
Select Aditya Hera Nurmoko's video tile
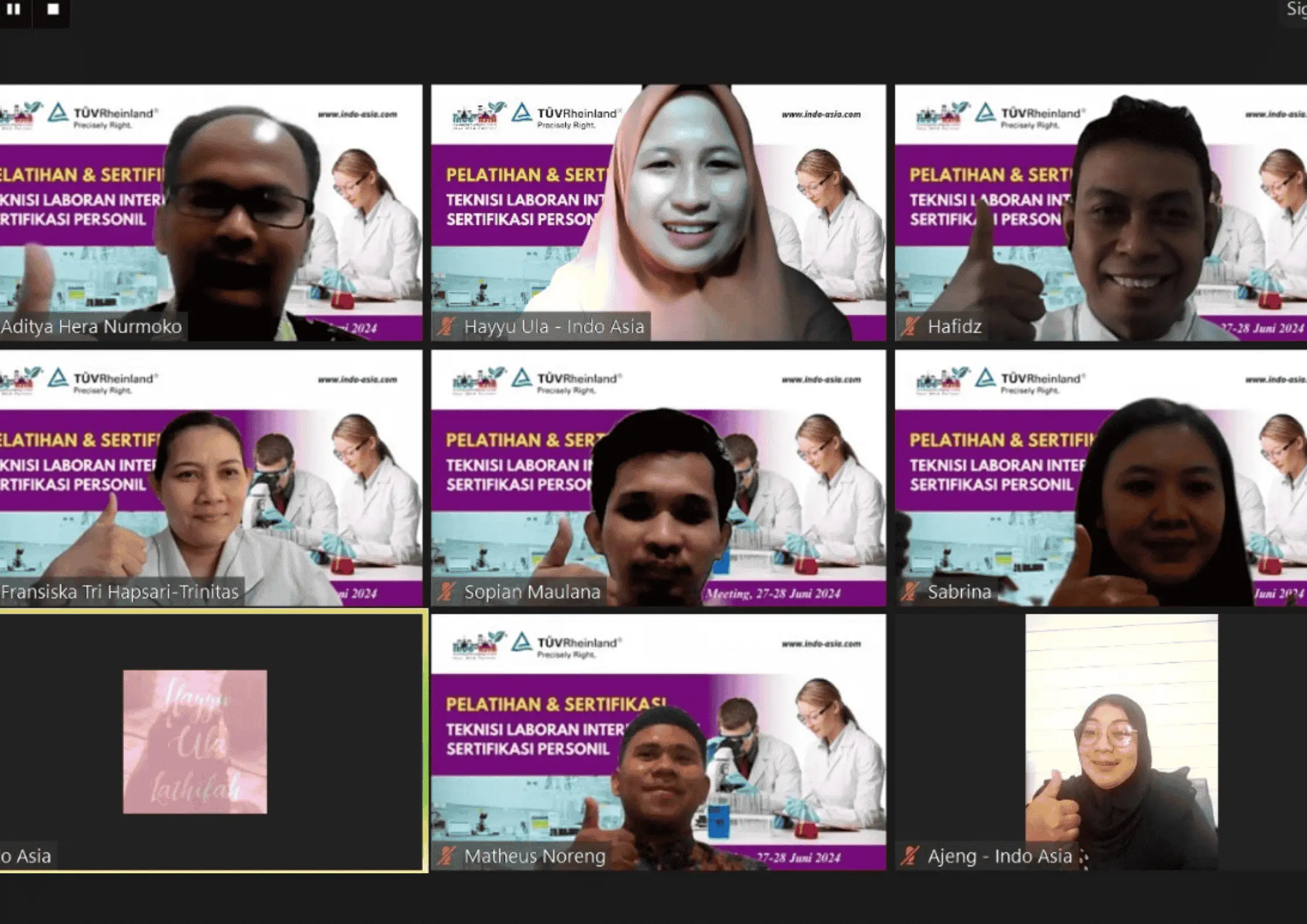211,213
